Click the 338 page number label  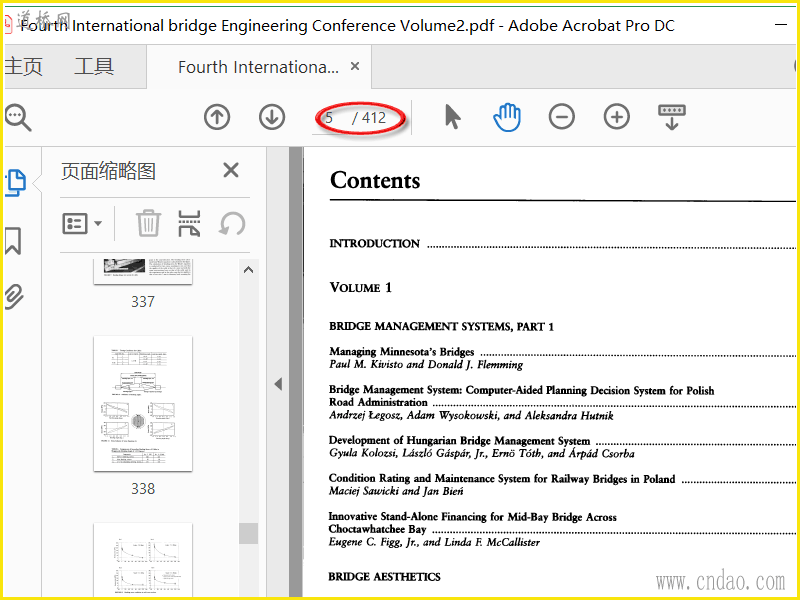[143, 489]
